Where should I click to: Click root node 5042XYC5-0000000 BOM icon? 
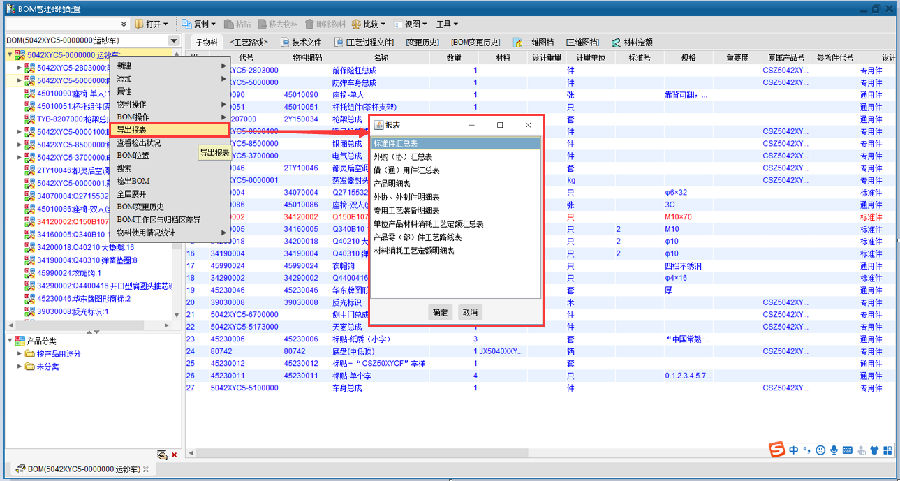point(20,55)
